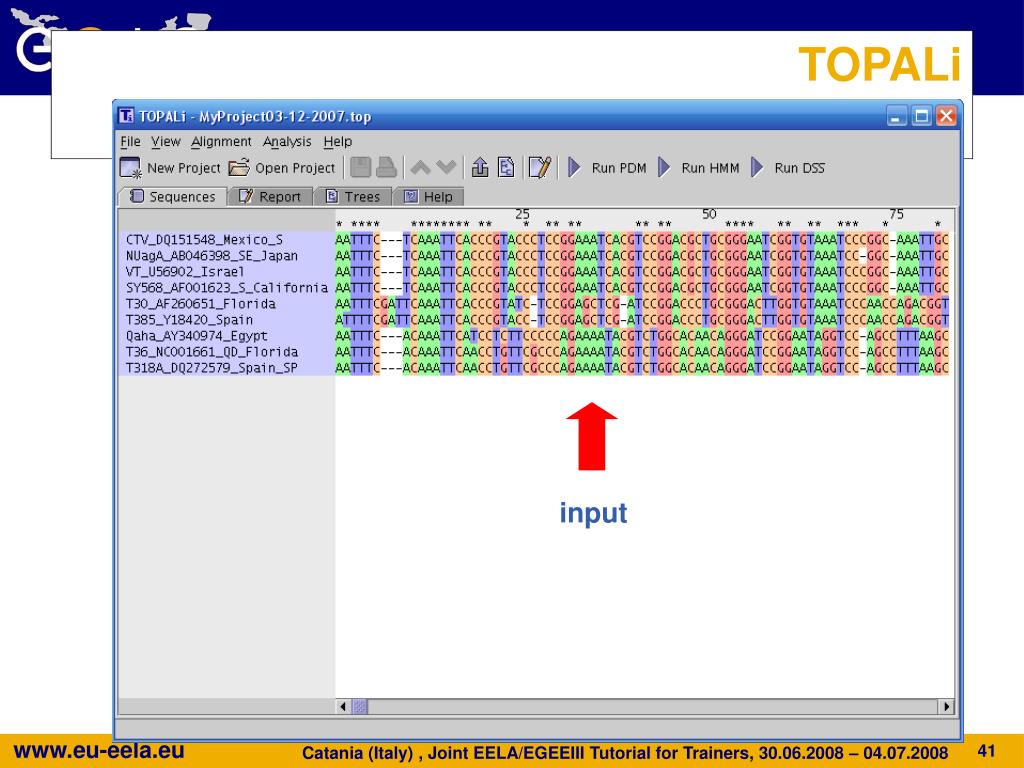Viewport: 1024px width, 768px height.
Task: Open the Help menu in menu bar
Action: click(337, 142)
